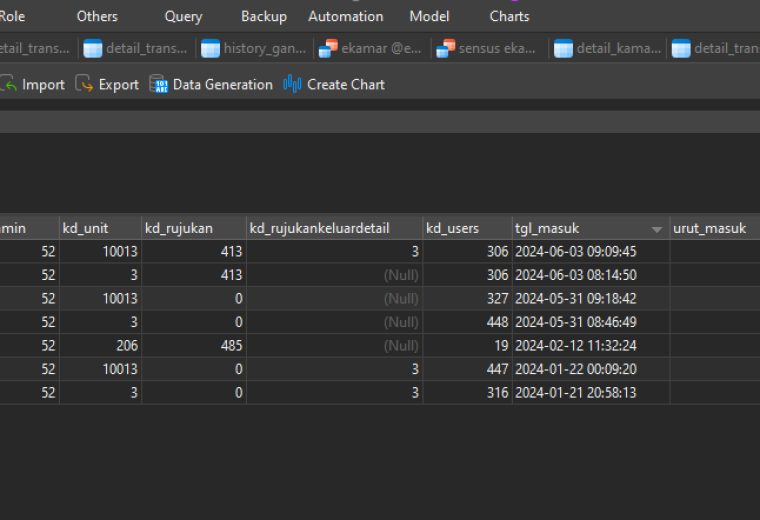Click the Create Chart icon
This screenshot has width=760, height=520.
(292, 84)
